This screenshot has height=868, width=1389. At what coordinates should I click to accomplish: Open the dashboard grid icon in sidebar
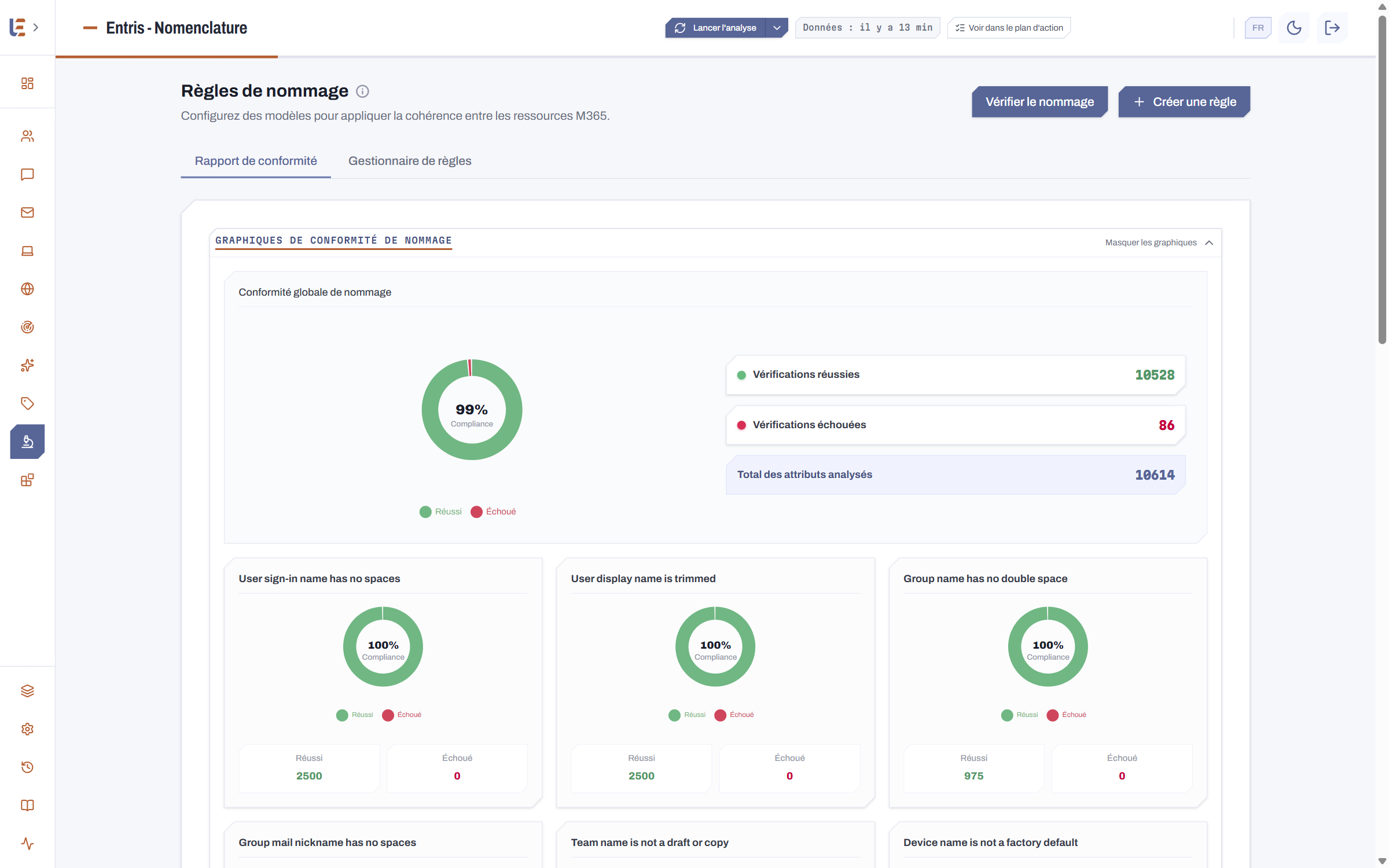27,83
